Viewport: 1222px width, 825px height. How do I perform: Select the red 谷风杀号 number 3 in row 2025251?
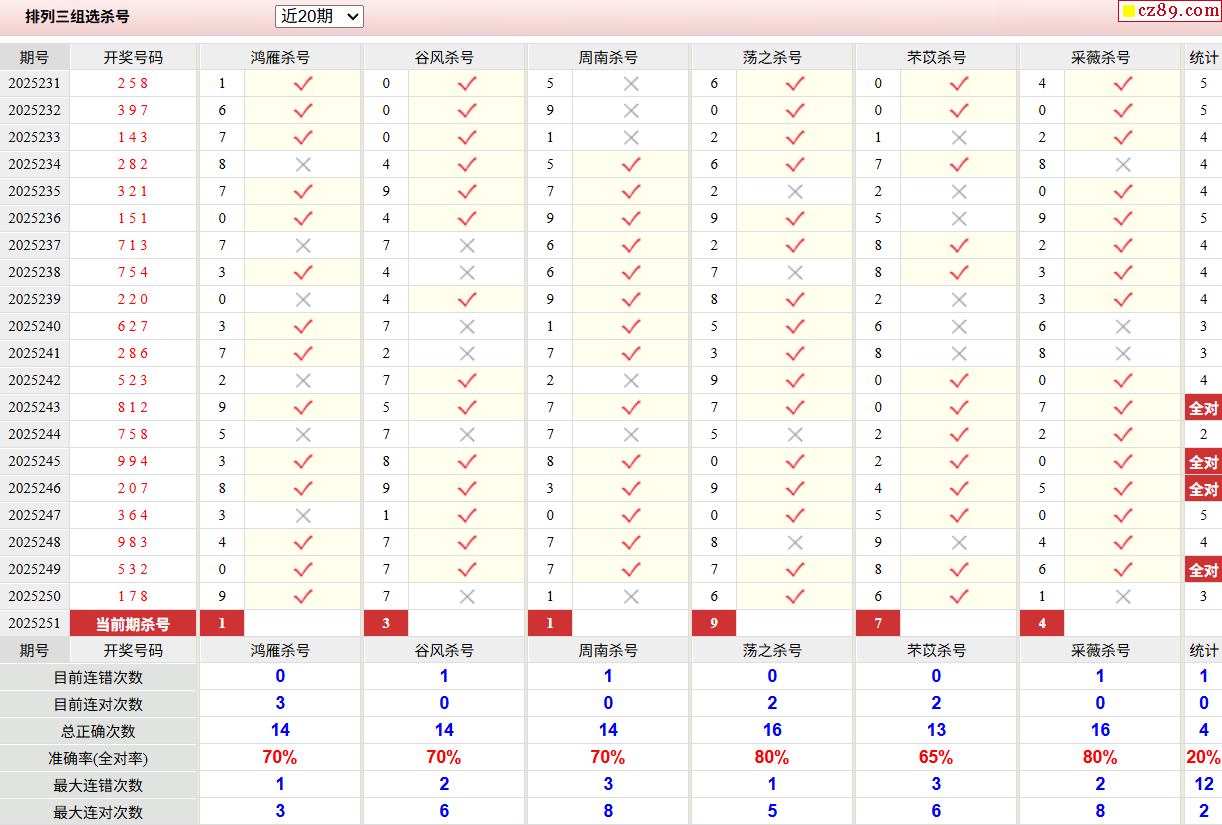pos(386,624)
